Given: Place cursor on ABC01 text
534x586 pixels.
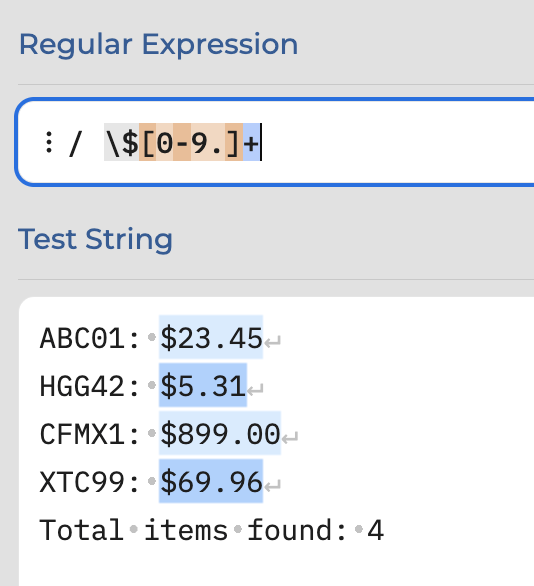Looking at the screenshot, I should coord(82,338).
